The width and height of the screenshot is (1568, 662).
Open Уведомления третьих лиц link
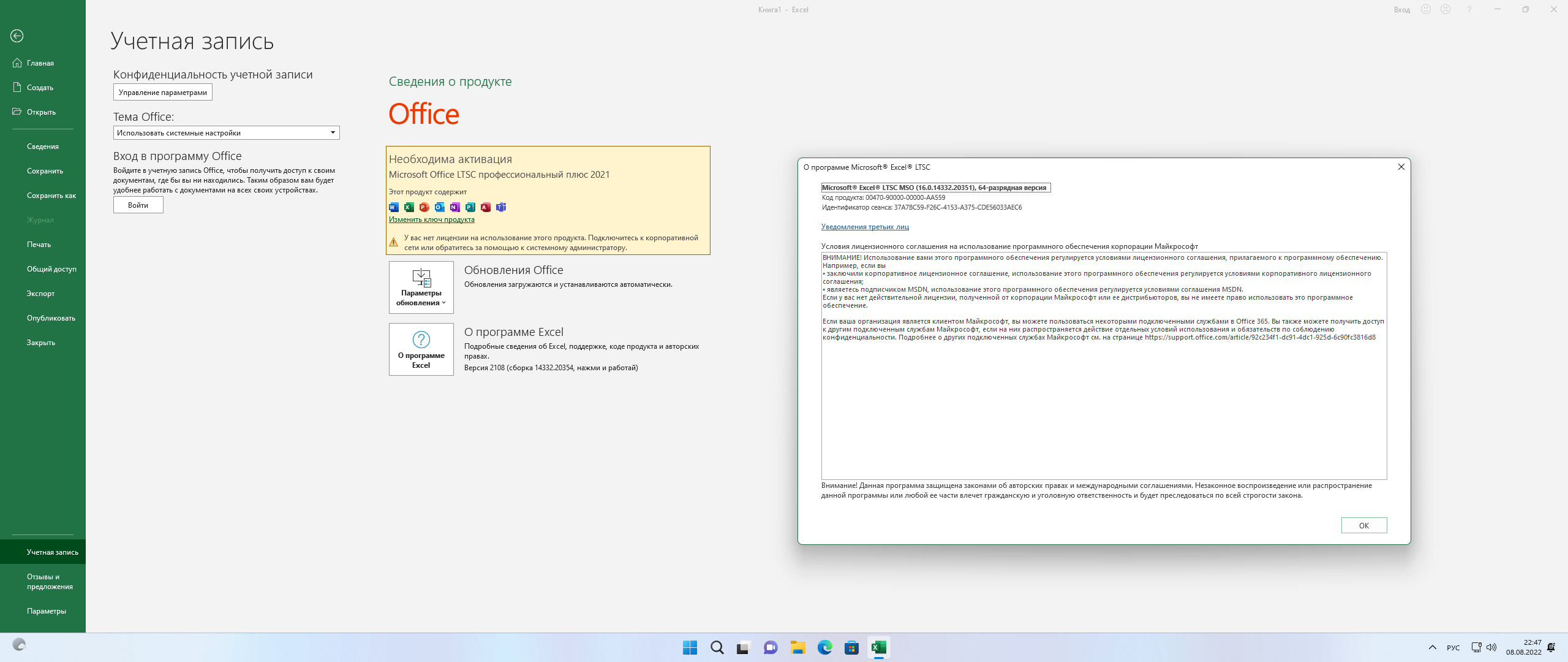click(x=865, y=227)
